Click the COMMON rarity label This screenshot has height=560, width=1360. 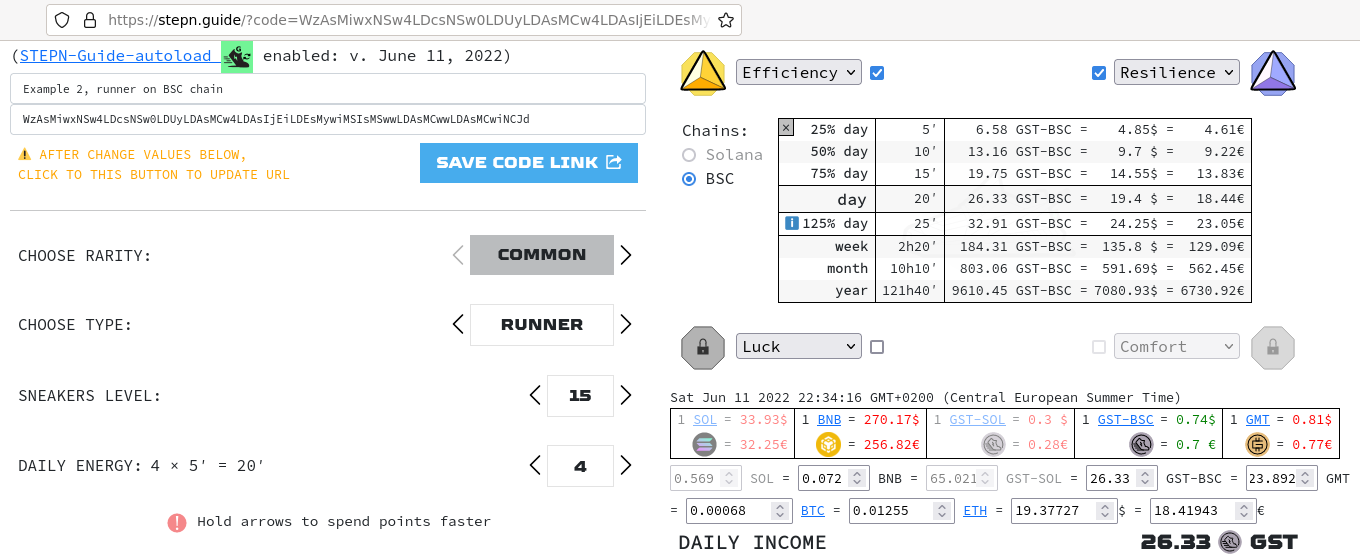click(x=542, y=255)
